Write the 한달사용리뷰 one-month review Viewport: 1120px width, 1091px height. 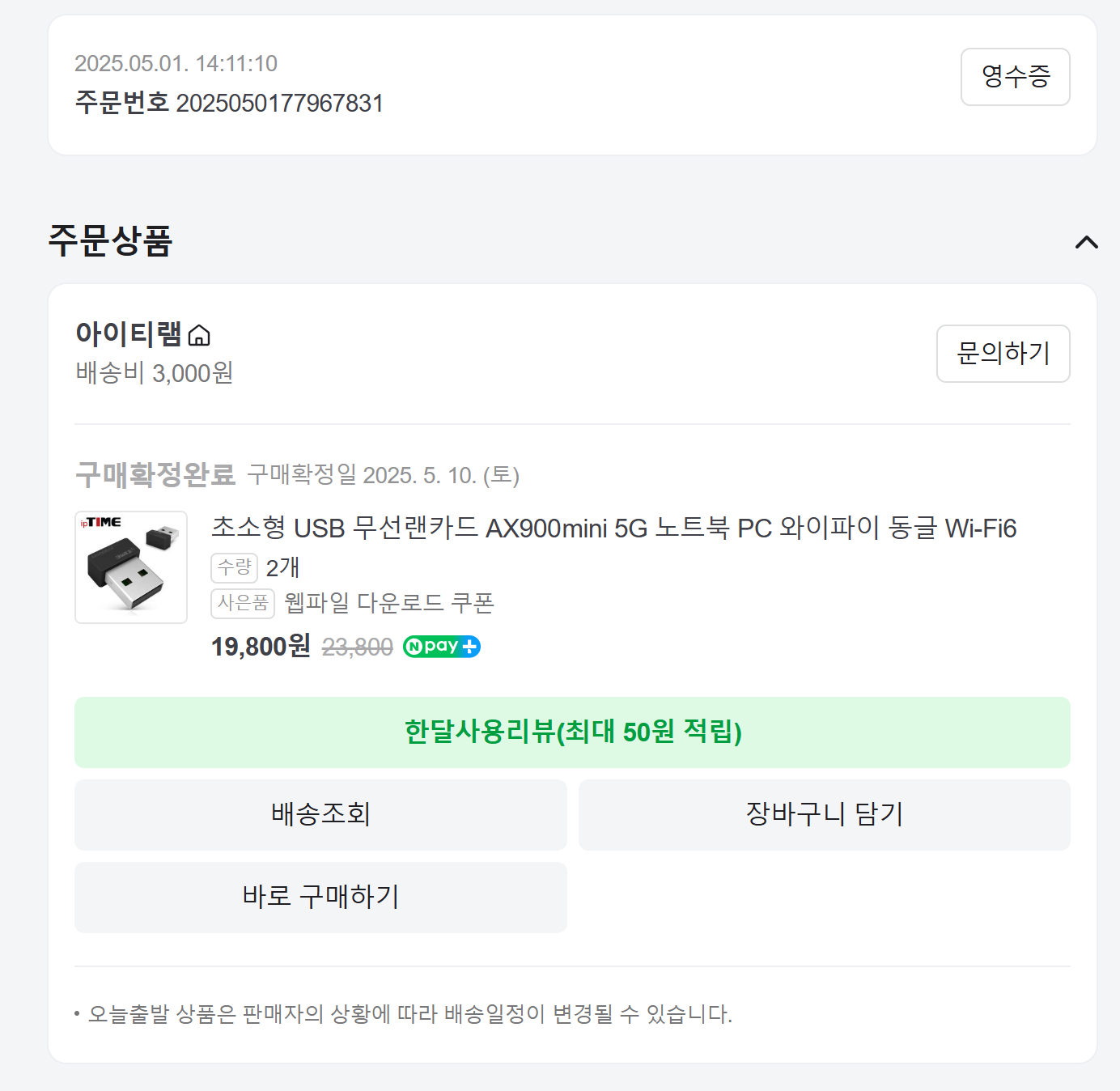(x=572, y=732)
